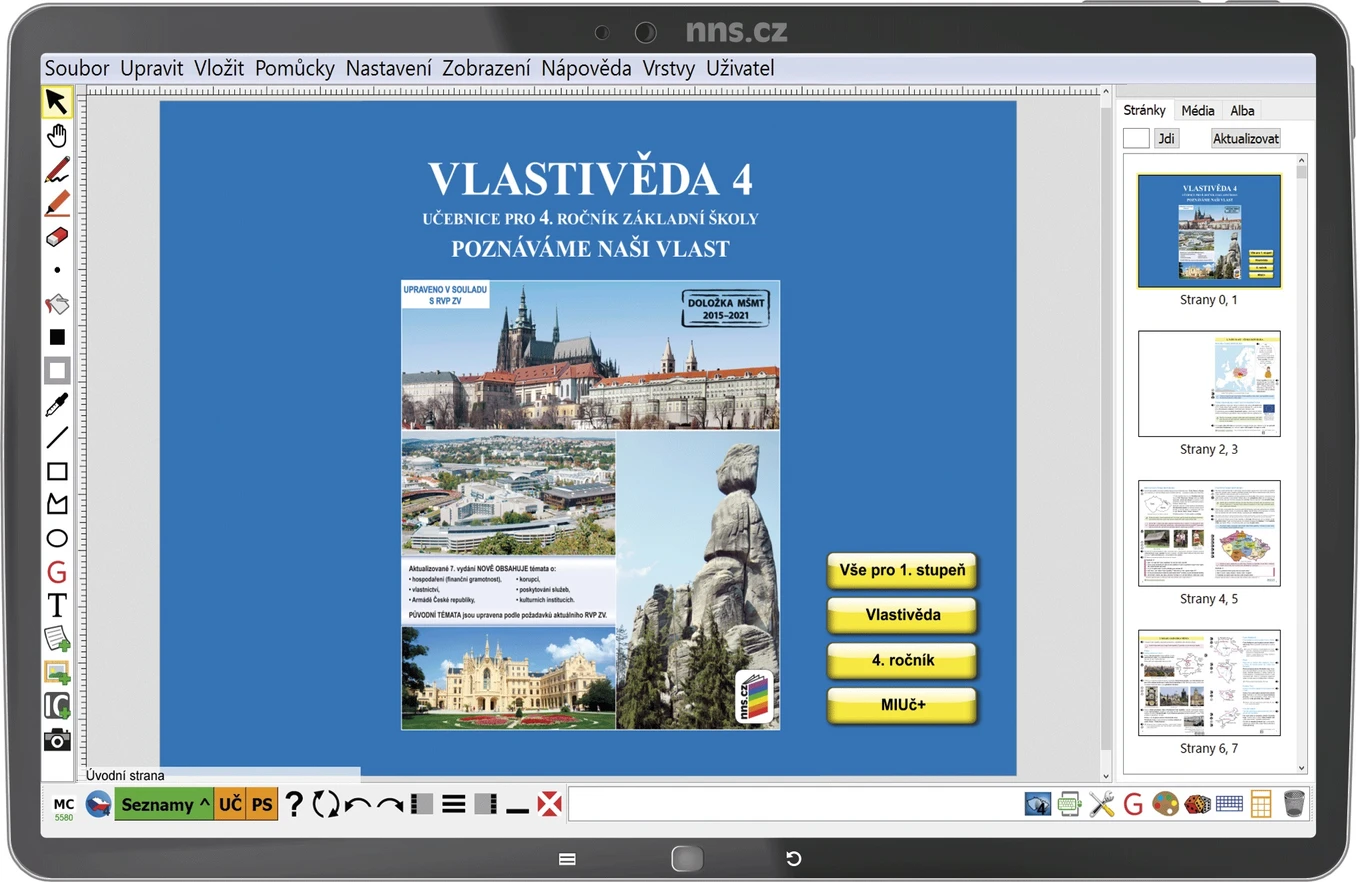
Task: Open the Soubor menu
Action: [77, 68]
